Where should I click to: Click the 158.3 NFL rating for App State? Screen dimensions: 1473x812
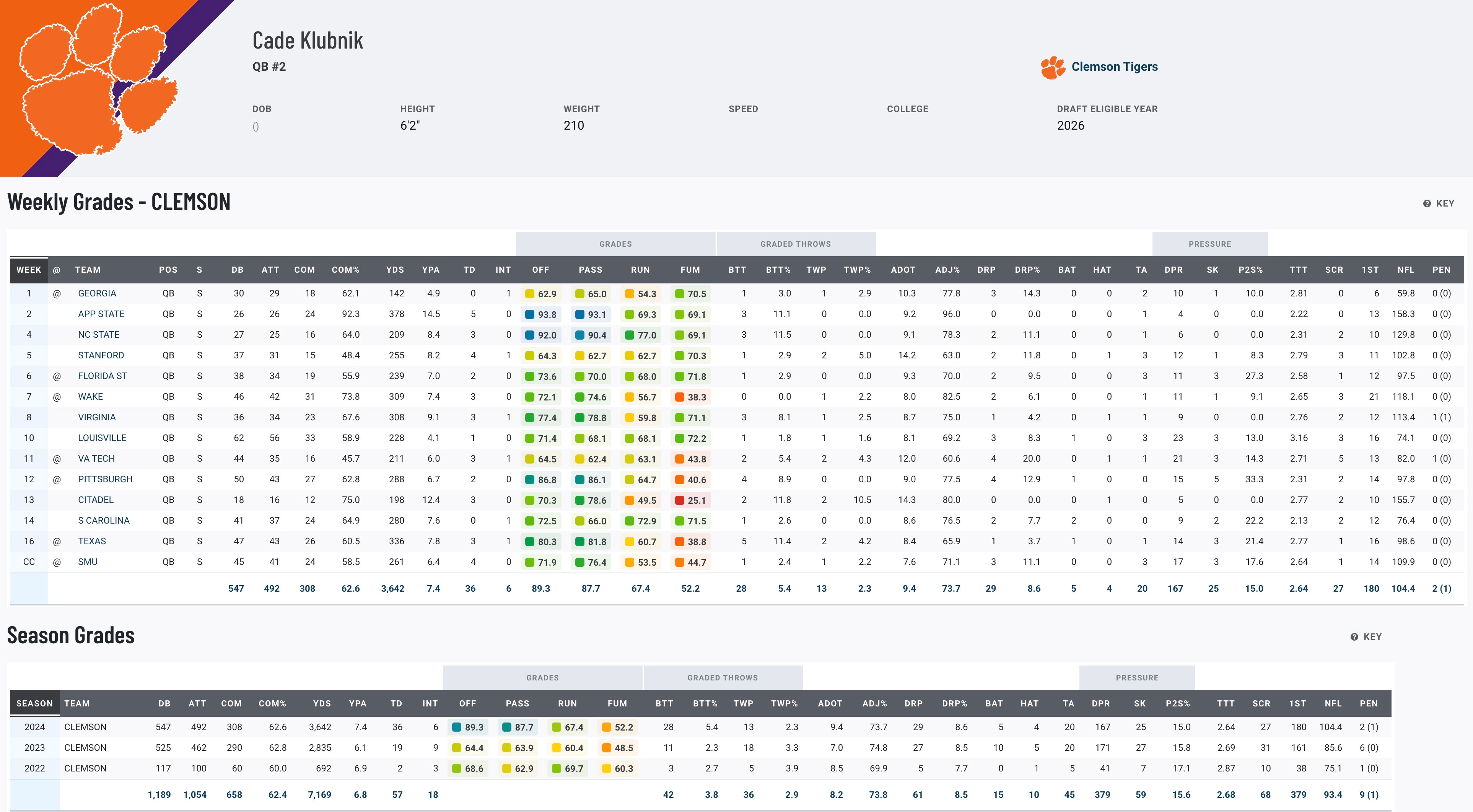point(1403,314)
